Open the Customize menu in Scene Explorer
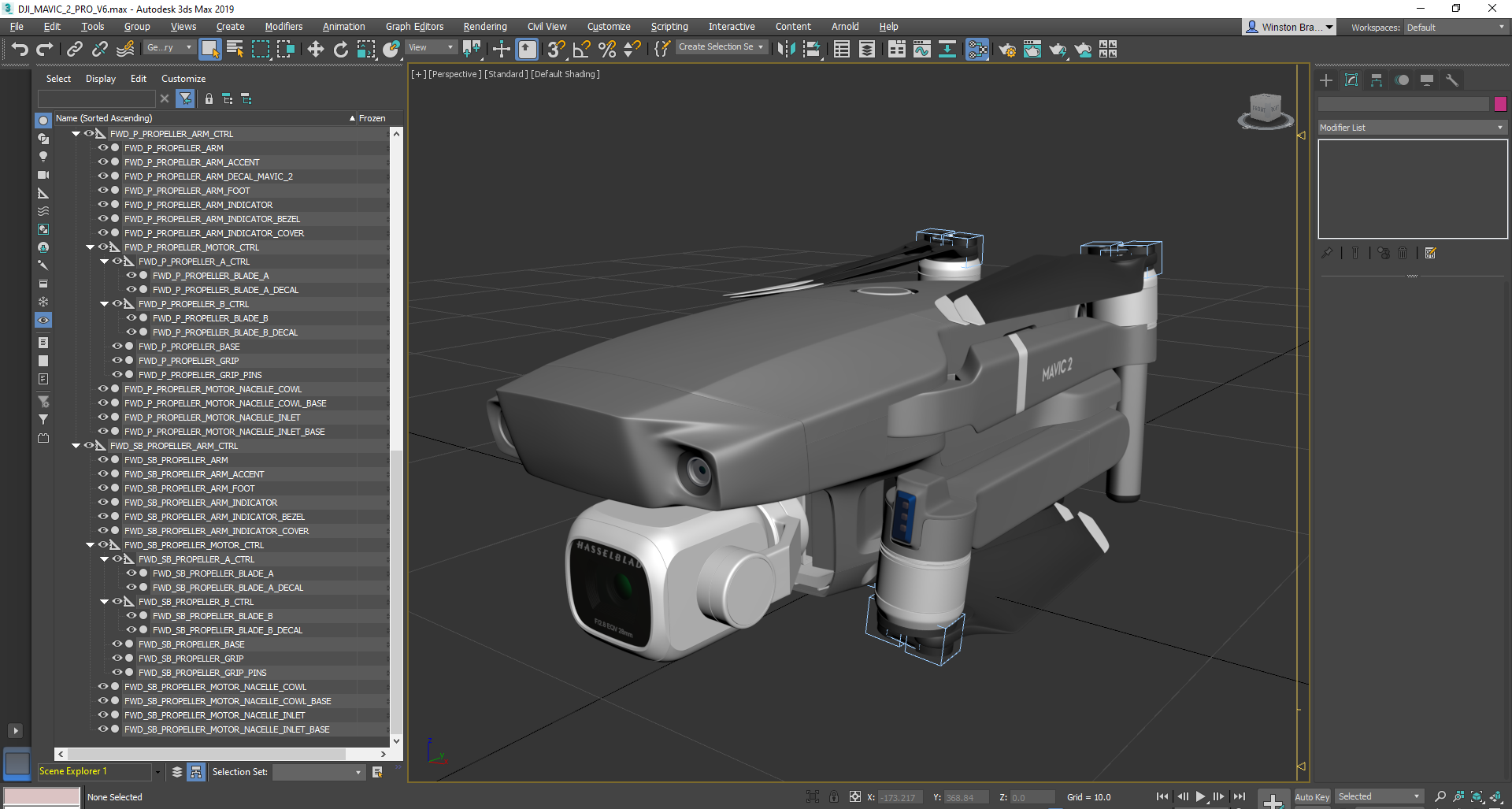1512x809 pixels. click(183, 79)
